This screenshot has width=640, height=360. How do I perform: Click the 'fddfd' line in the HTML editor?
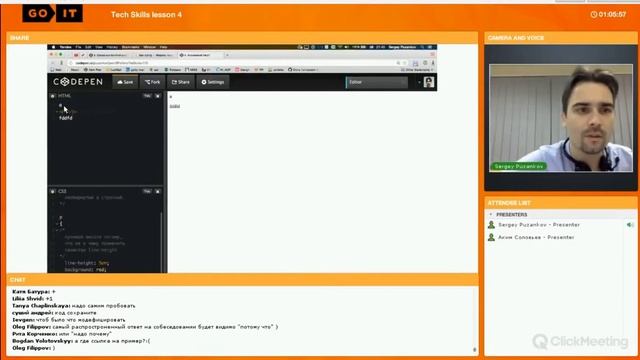(66, 118)
